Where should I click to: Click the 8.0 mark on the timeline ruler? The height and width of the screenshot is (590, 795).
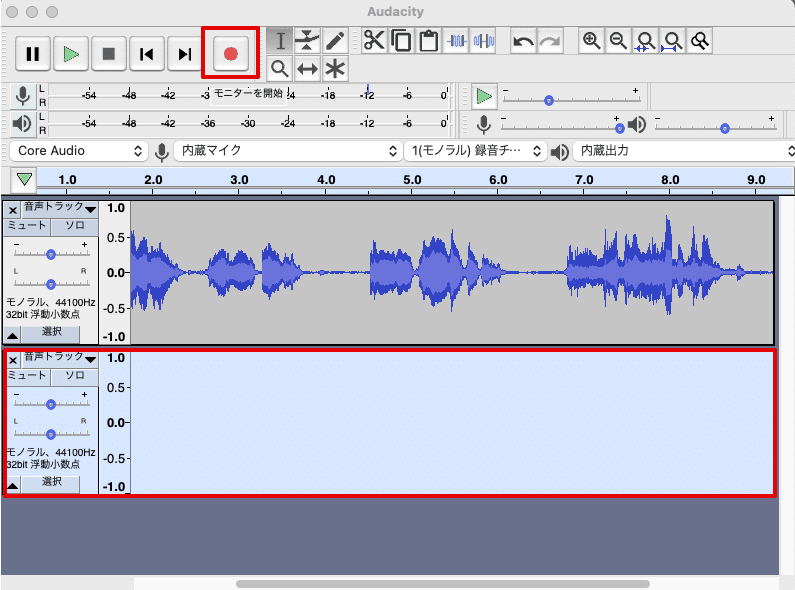click(670, 180)
